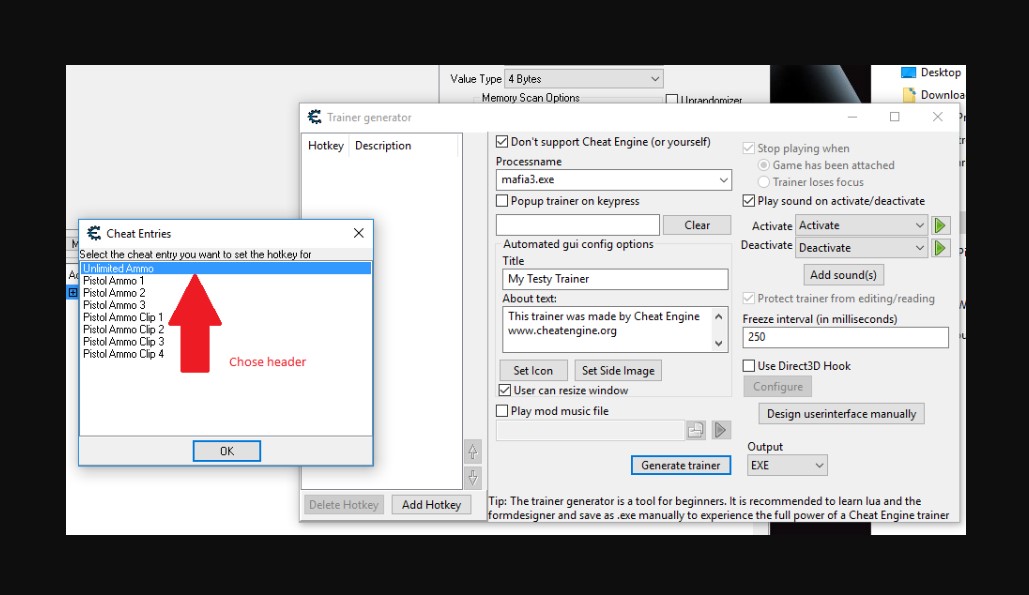Play the Deactivate sound preview
Viewport: 1029px width, 595px height.
940,248
